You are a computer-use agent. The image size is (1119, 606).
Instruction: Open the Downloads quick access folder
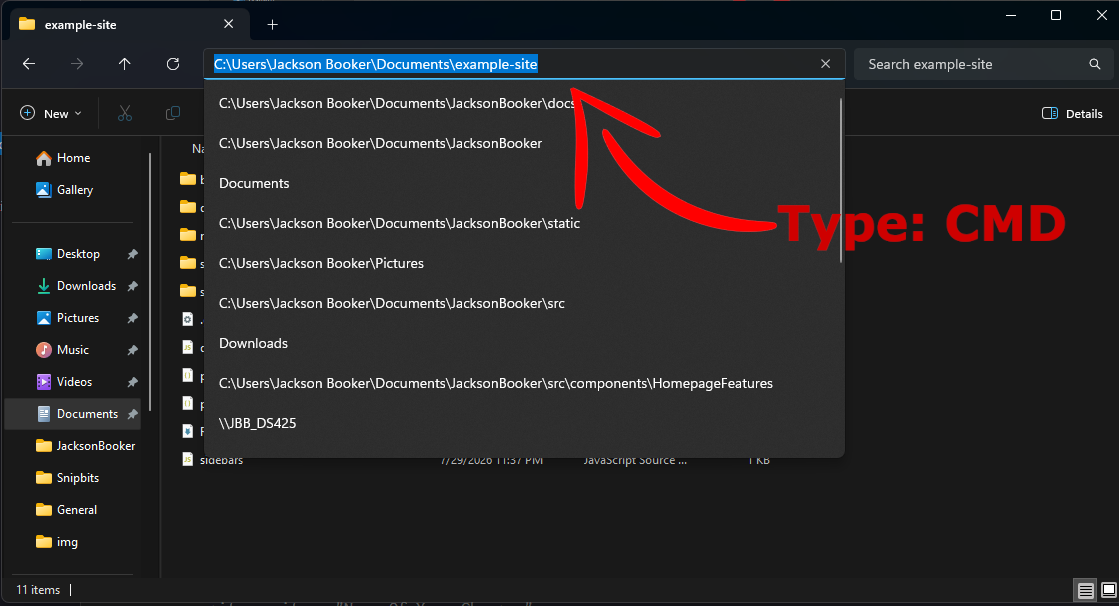coord(76,286)
